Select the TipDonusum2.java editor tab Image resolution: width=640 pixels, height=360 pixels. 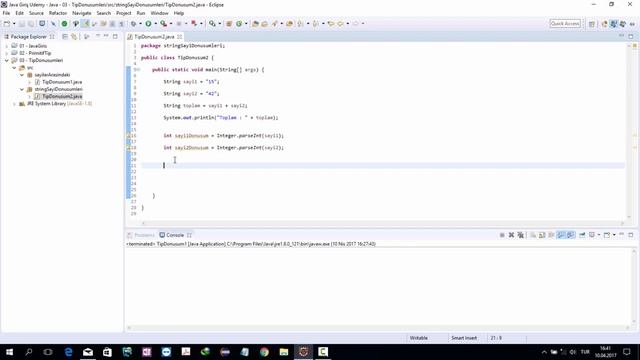point(154,36)
